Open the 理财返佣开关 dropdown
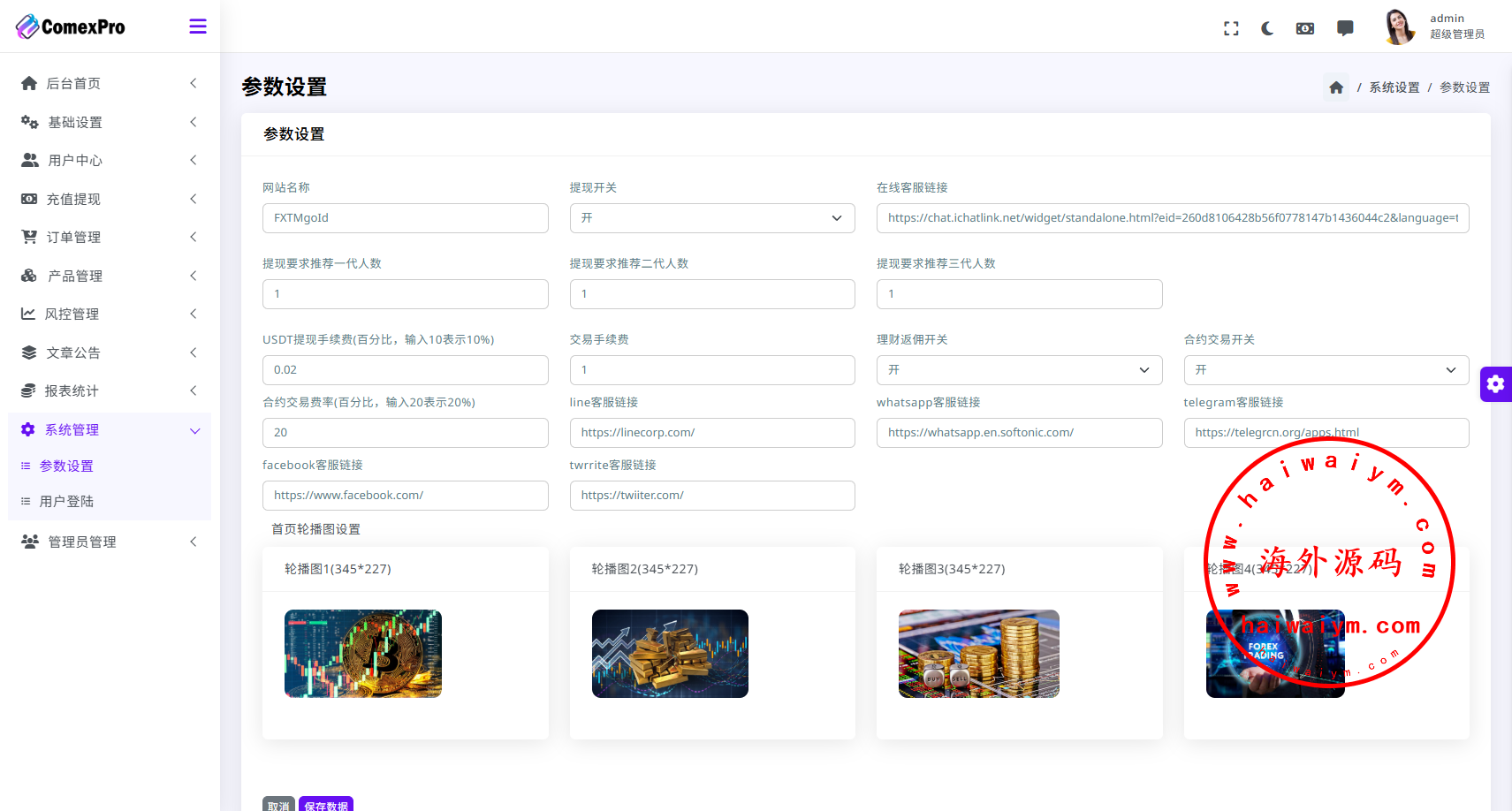 click(x=1019, y=370)
